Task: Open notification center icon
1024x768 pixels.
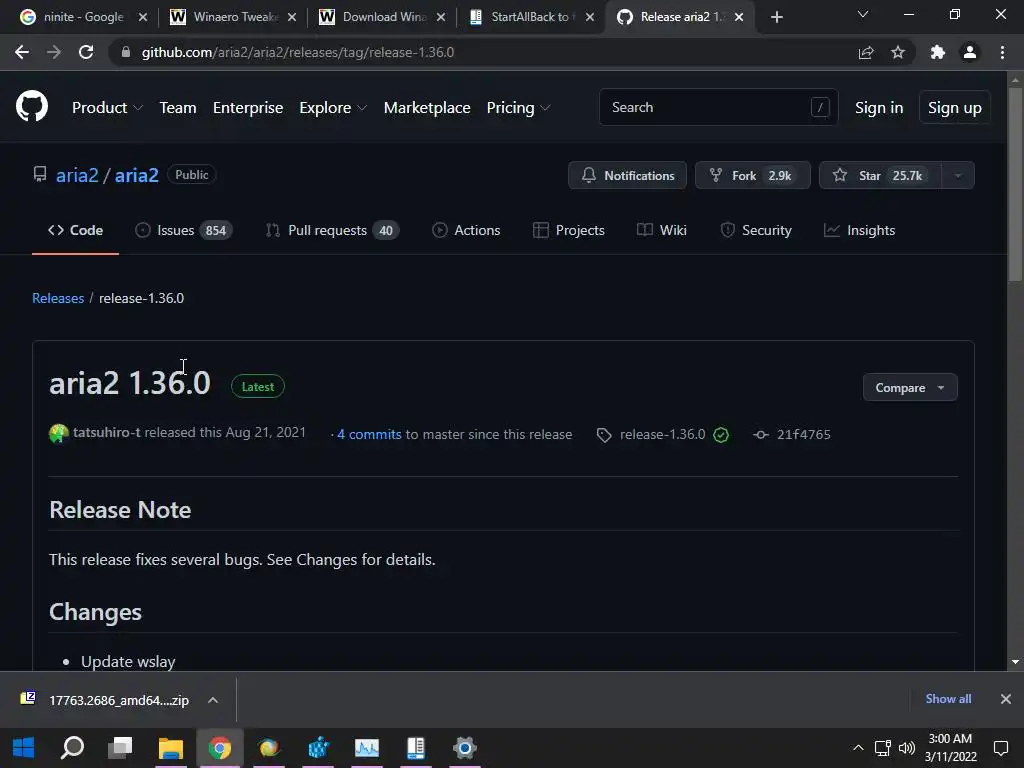Action: click(1000, 748)
